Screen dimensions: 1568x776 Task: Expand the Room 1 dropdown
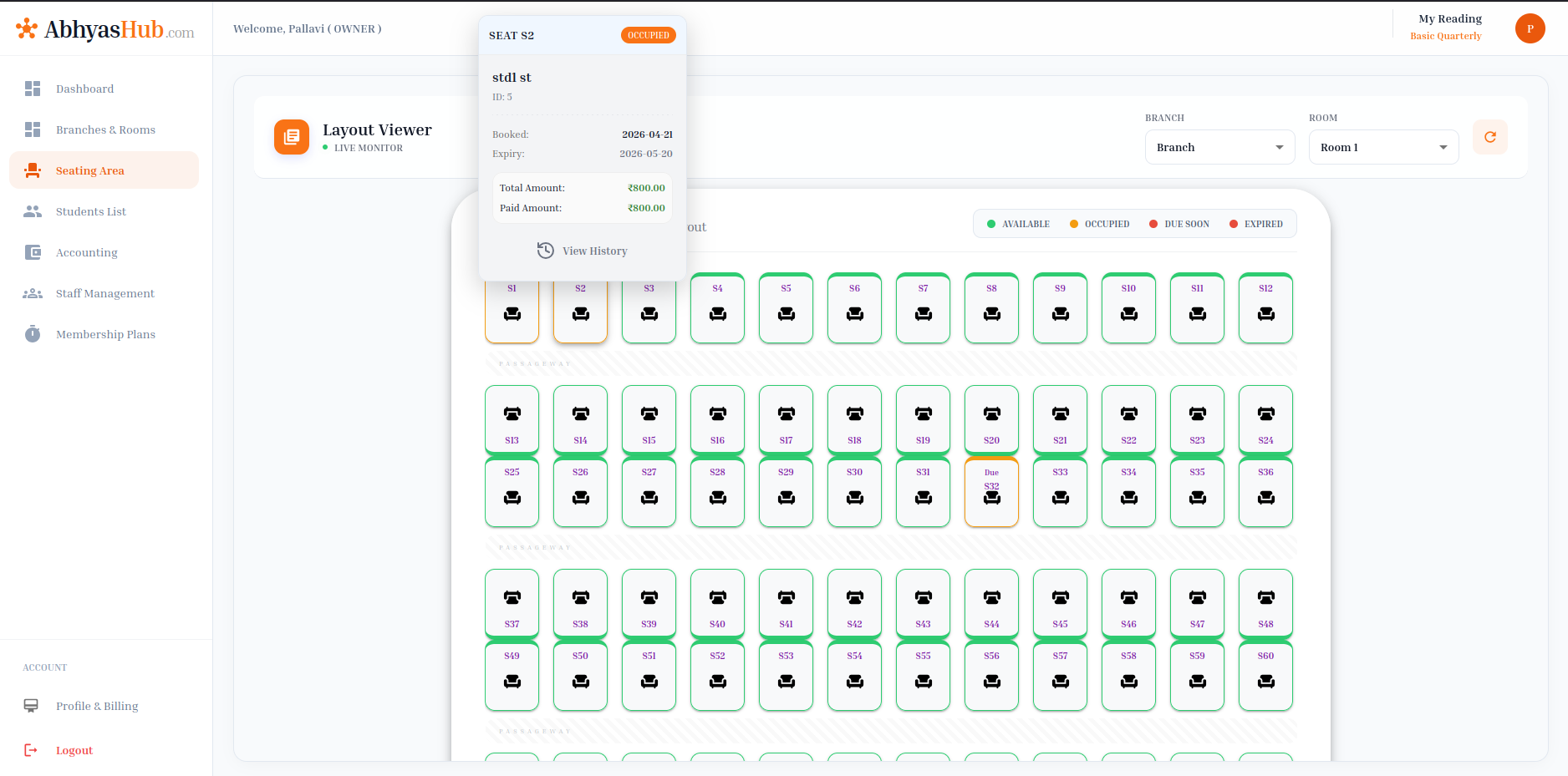coord(1383,147)
